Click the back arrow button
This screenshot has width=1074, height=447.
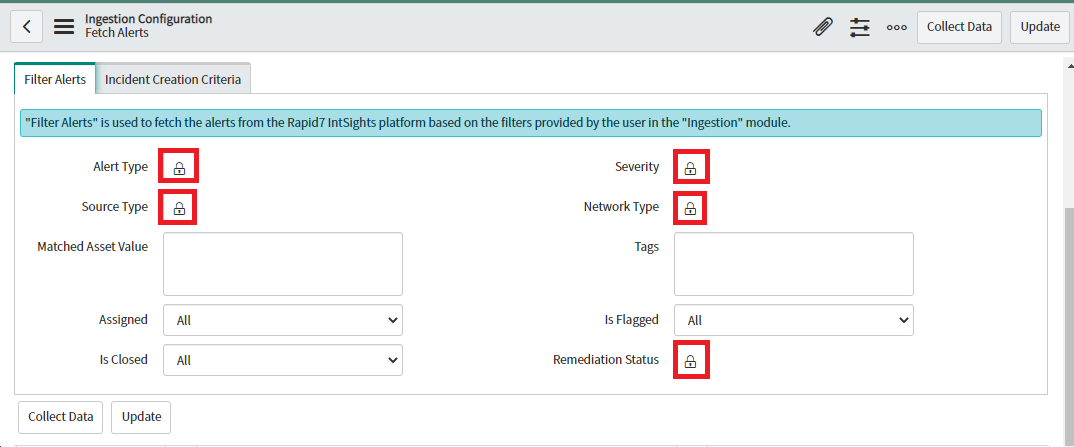coord(26,27)
